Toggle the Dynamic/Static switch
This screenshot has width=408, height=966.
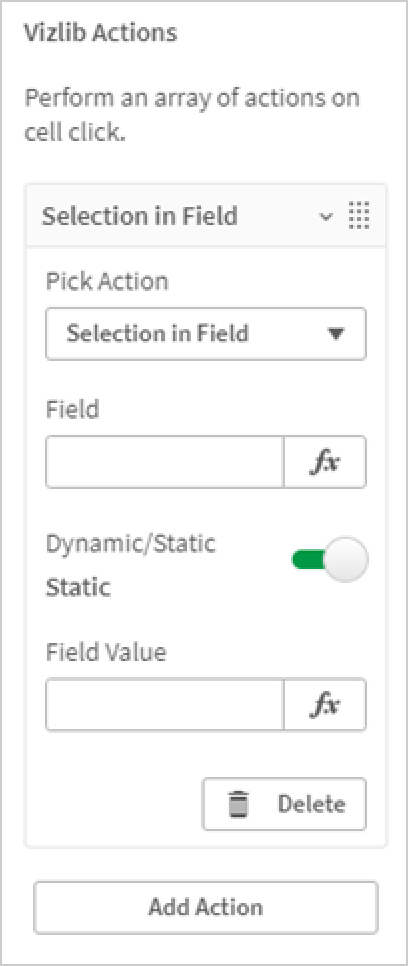click(x=329, y=560)
